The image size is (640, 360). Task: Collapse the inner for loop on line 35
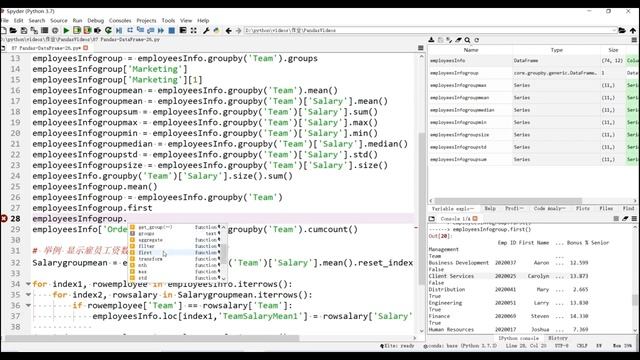28,294
